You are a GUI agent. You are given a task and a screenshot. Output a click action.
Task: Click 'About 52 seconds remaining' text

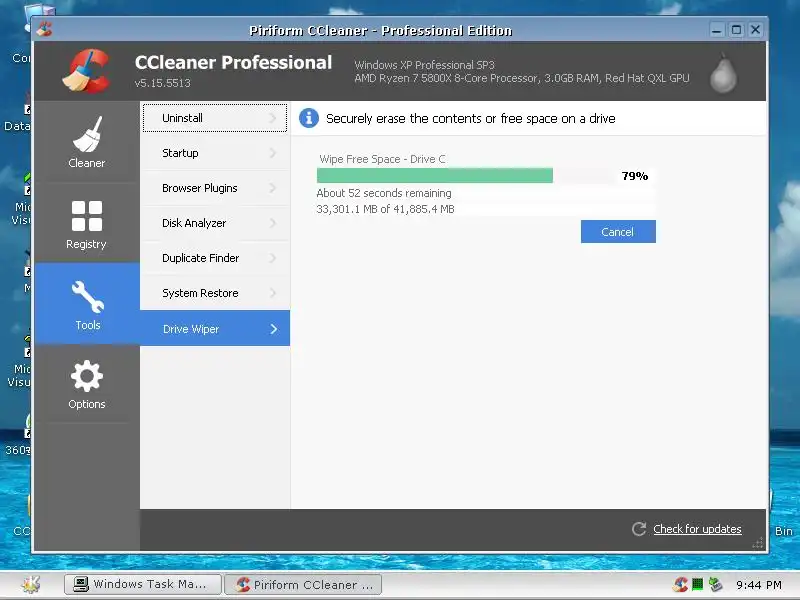click(384, 193)
